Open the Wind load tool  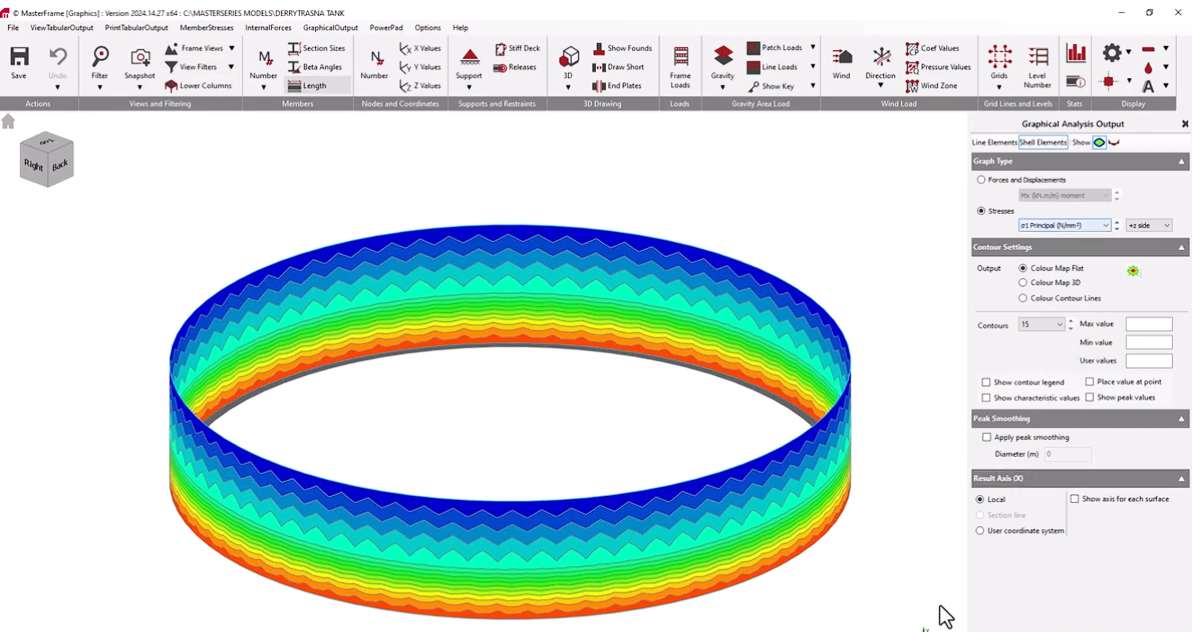click(x=841, y=59)
